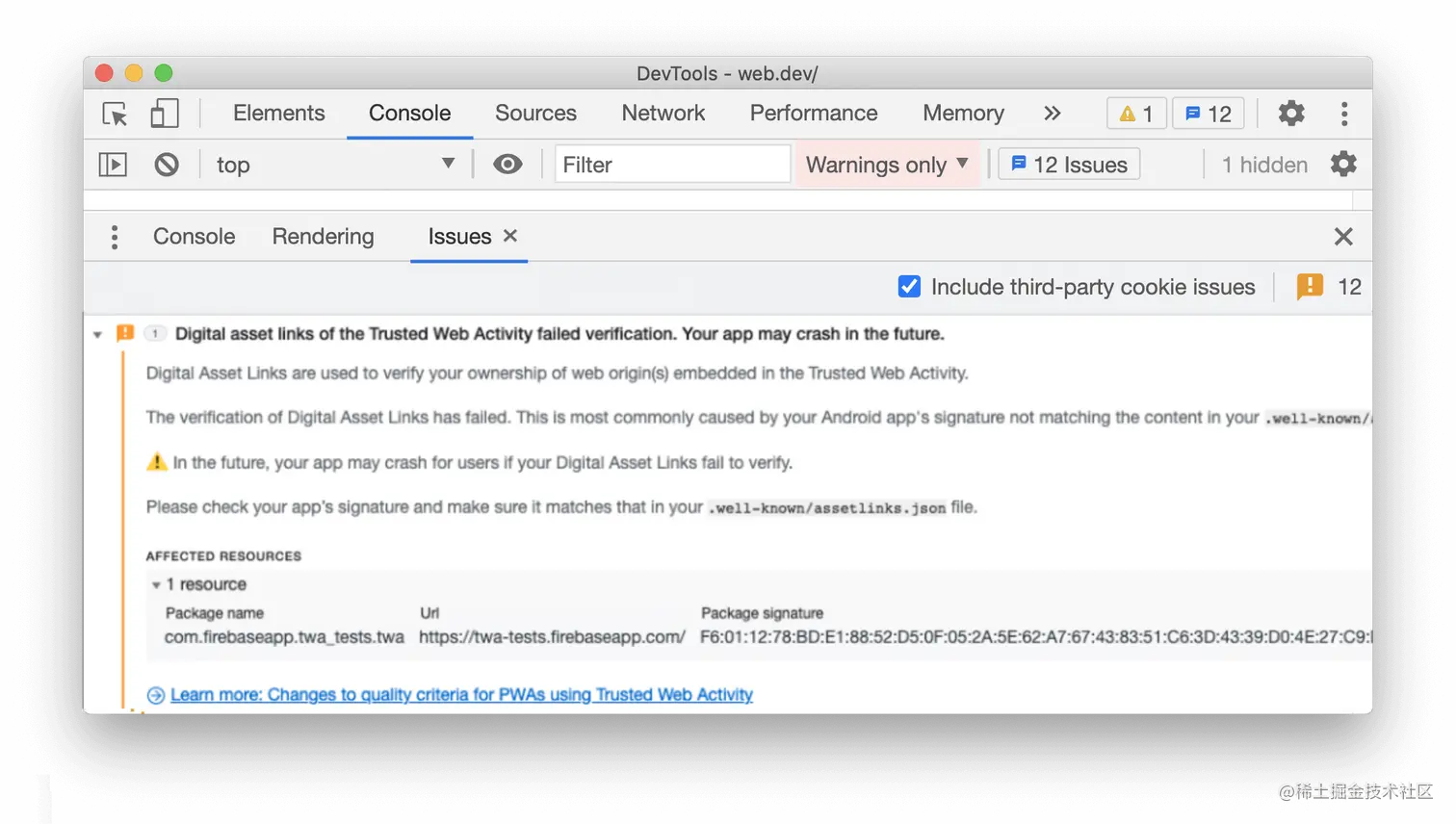Screen dimensions: 1456x824
Task: Click the 1 hidden messages label
Action: tap(1264, 165)
